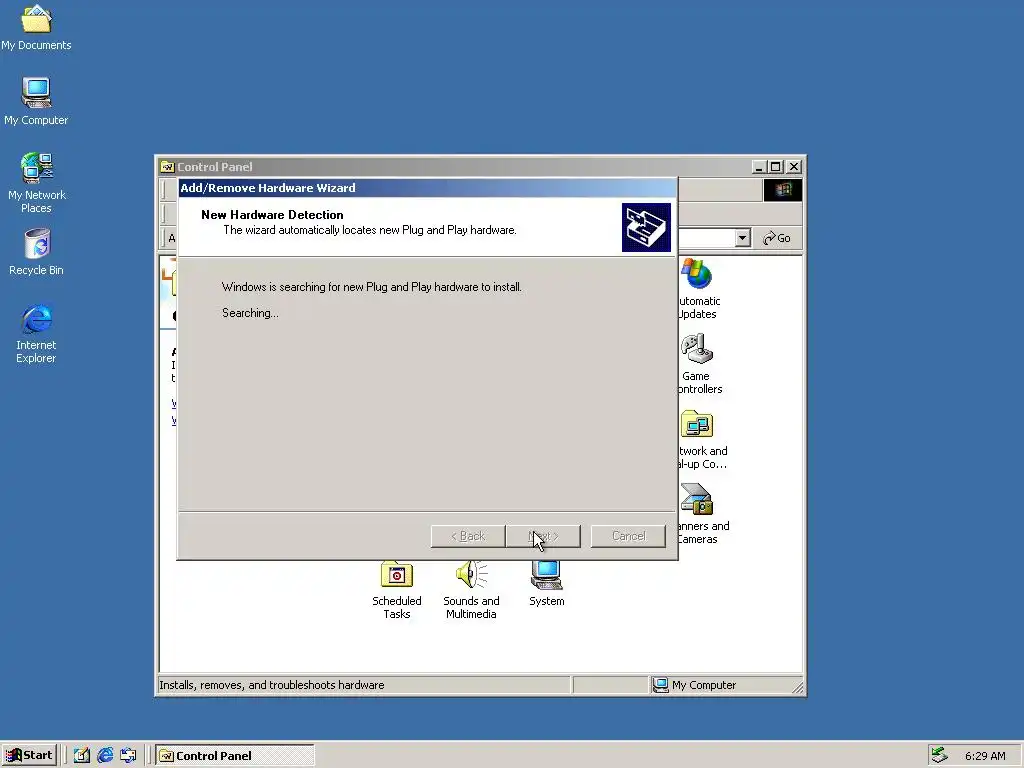Close the Control Panel window
Viewport: 1024px width, 768px height.
(x=793, y=167)
